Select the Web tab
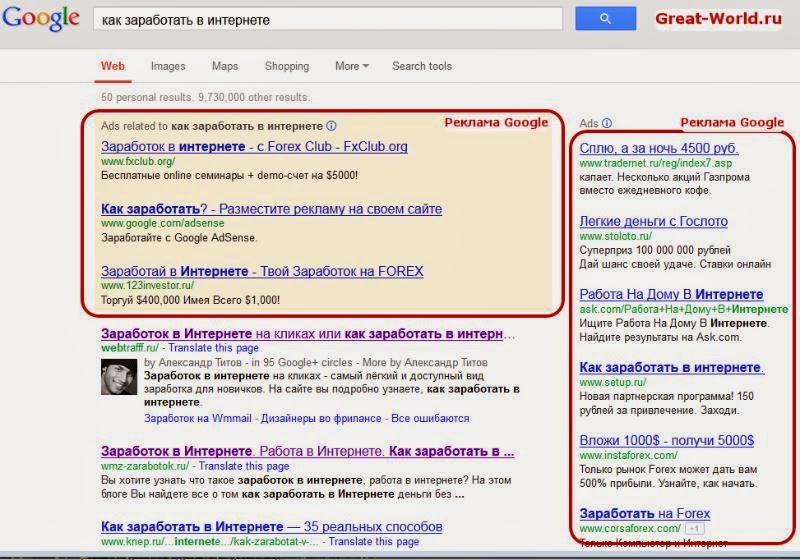Image resolution: width=800 pixels, height=560 pixels. tap(113, 66)
